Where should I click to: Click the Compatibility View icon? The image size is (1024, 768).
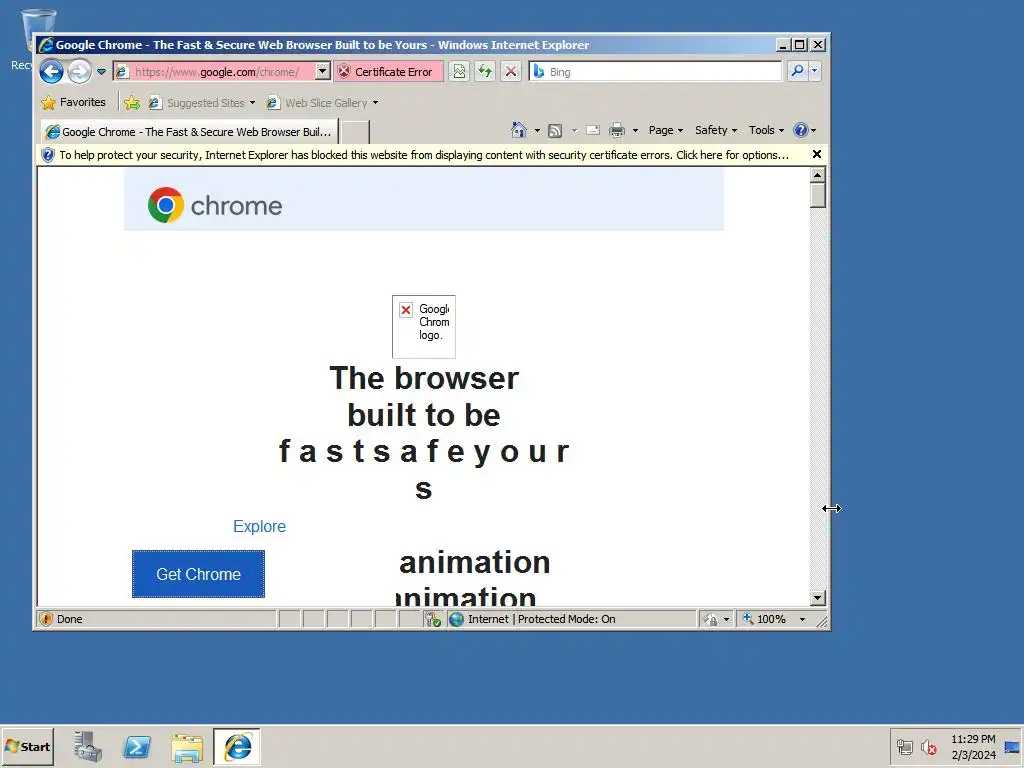460,71
